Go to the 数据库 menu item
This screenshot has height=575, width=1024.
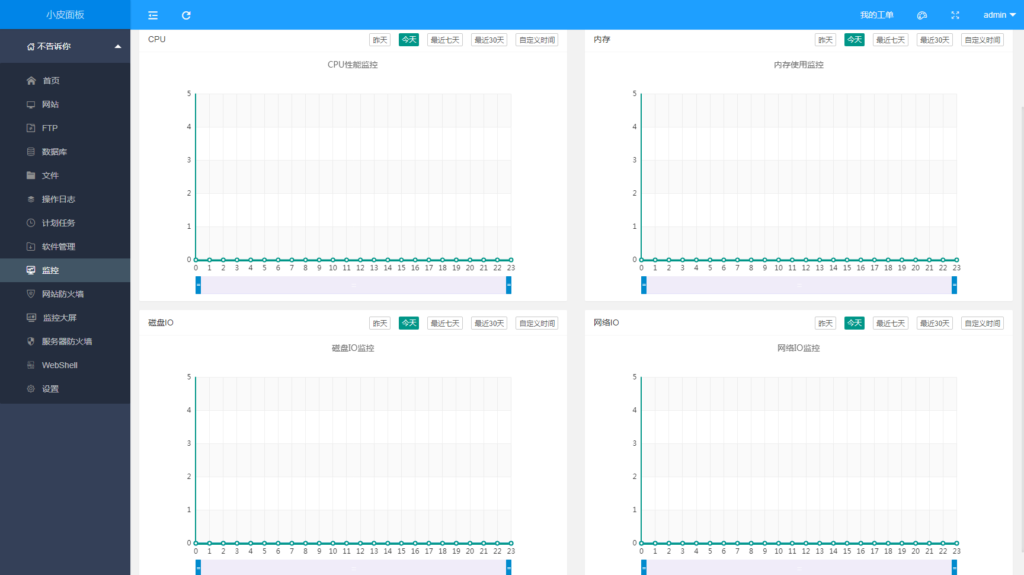coord(65,152)
